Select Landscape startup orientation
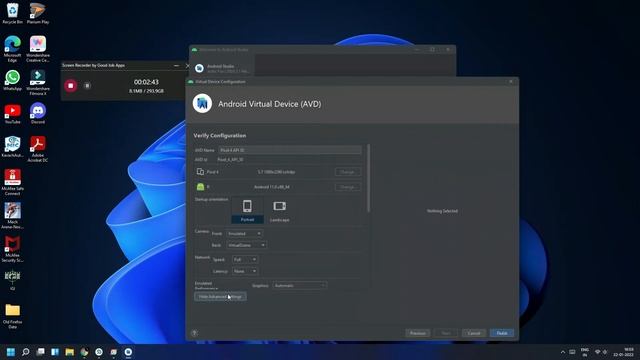The height and width of the screenshot is (360, 640). [280, 210]
